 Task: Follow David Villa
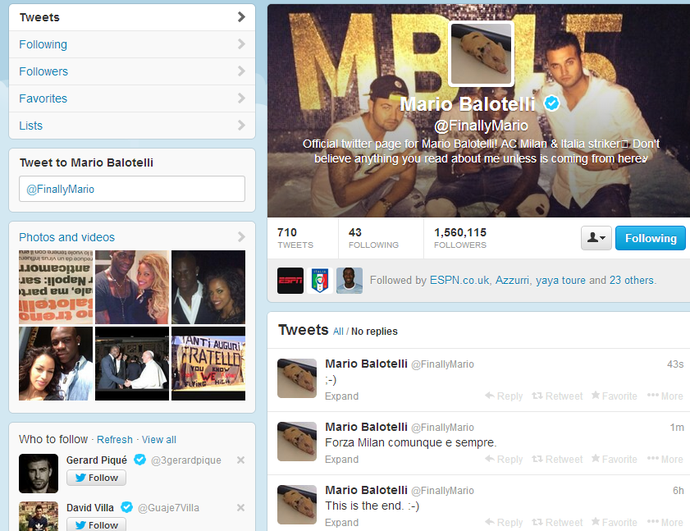tap(96, 525)
